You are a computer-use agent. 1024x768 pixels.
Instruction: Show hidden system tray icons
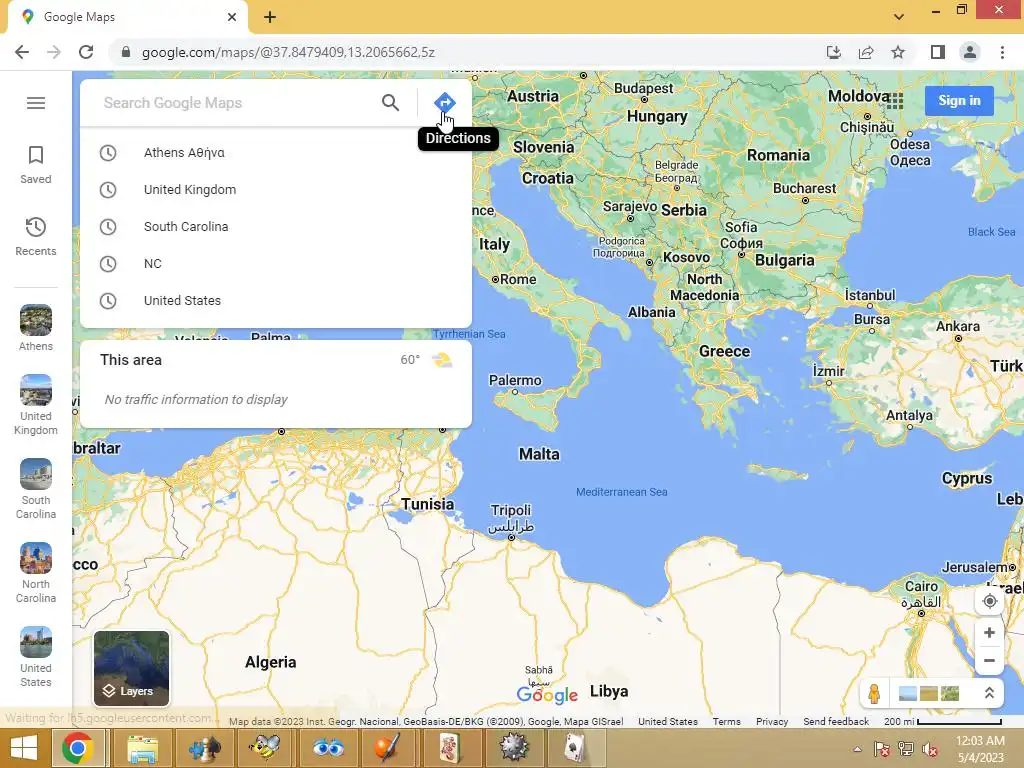(857, 749)
